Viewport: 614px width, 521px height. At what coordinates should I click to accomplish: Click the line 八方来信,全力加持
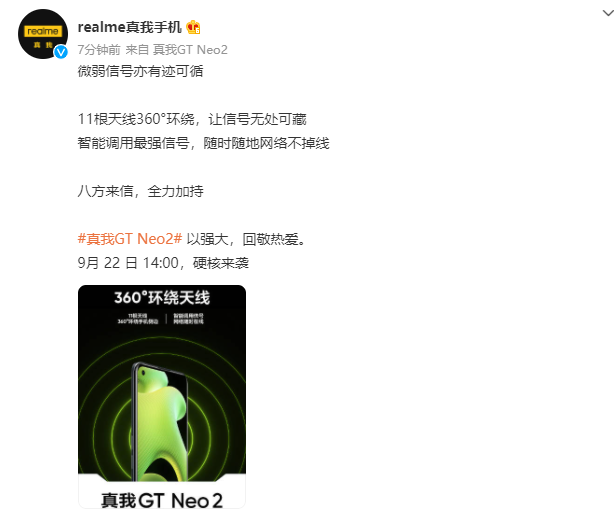(141, 191)
